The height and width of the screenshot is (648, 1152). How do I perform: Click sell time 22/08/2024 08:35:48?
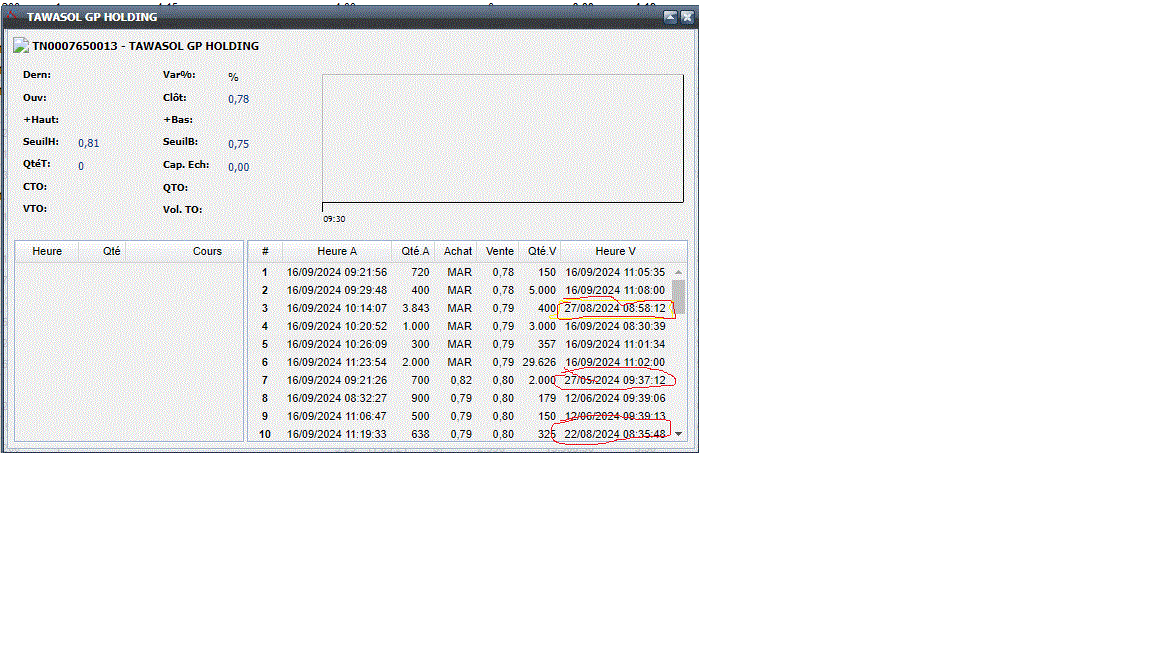[615, 434]
